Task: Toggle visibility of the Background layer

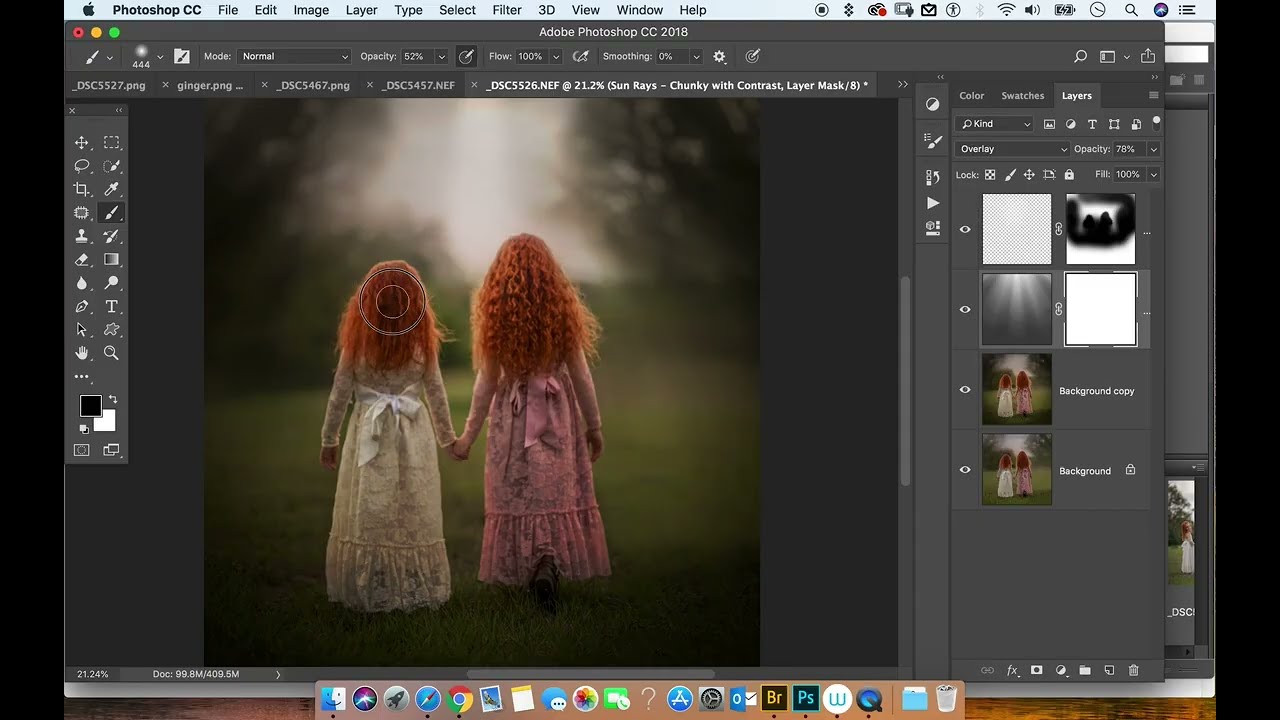Action: click(x=965, y=470)
